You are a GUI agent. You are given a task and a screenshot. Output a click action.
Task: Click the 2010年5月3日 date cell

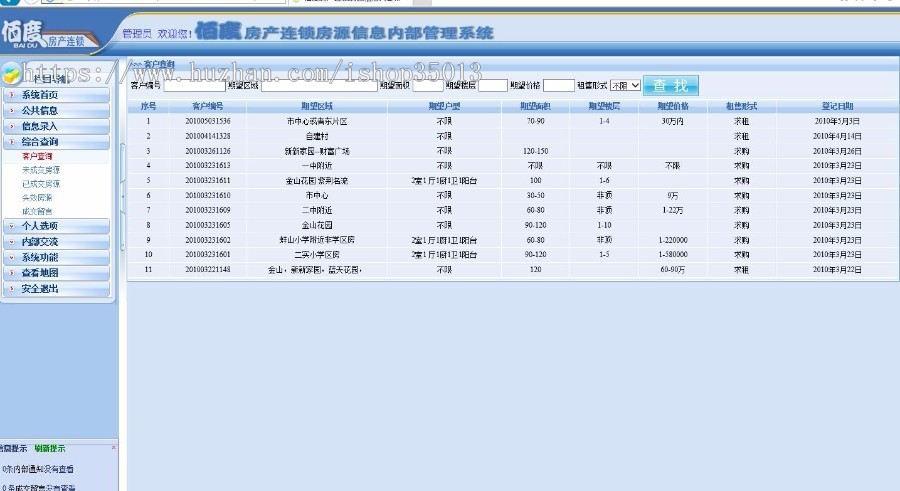(837, 121)
